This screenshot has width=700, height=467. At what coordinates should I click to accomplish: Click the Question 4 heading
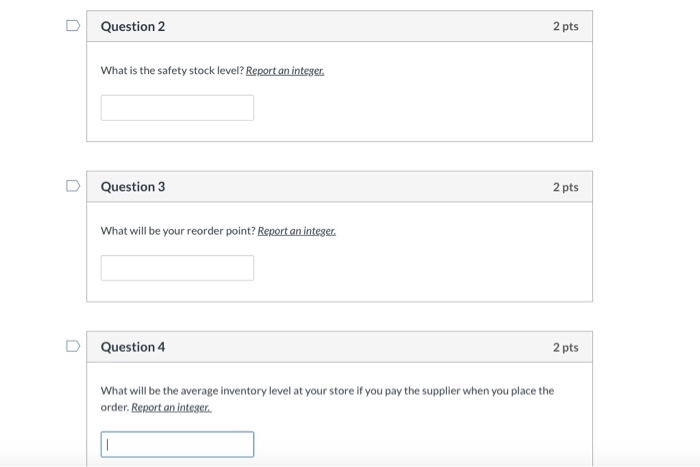click(x=133, y=347)
